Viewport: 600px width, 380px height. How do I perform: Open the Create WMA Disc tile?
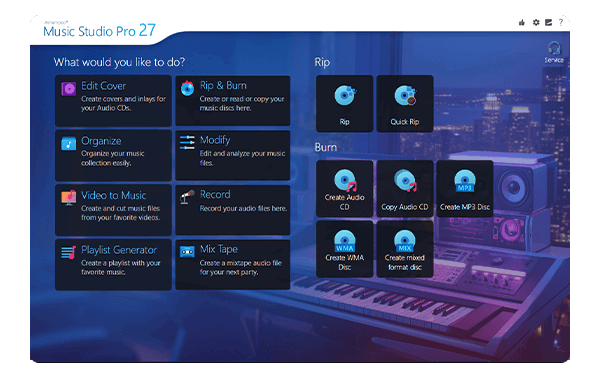344,249
